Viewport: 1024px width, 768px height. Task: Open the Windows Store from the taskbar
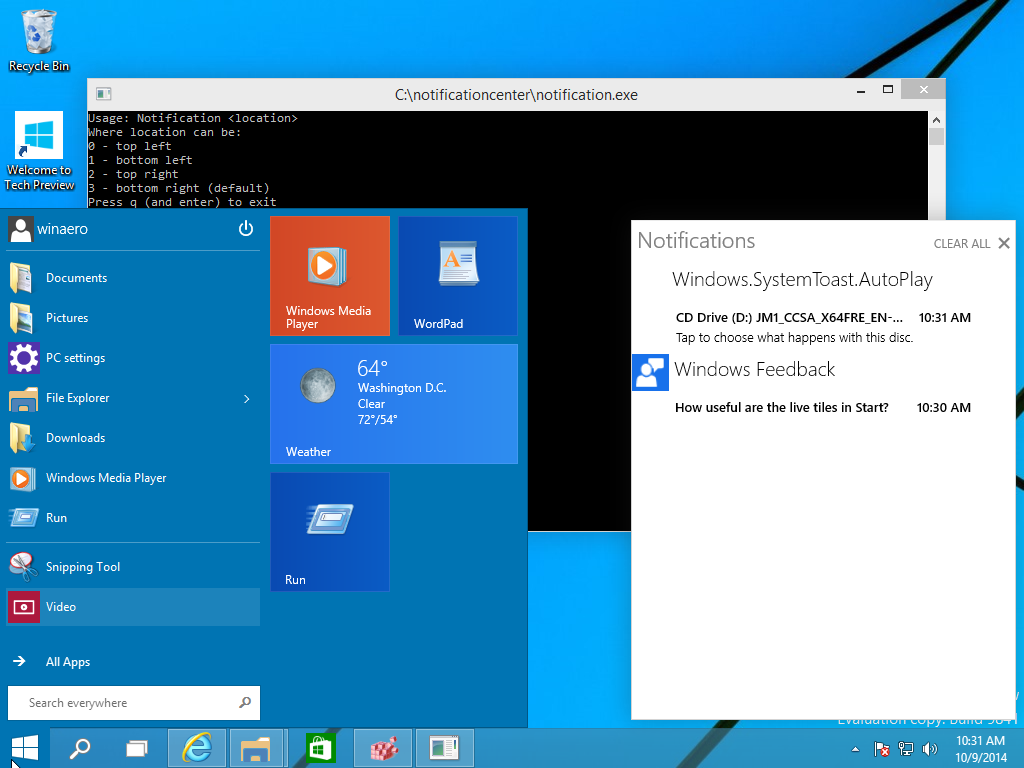320,747
